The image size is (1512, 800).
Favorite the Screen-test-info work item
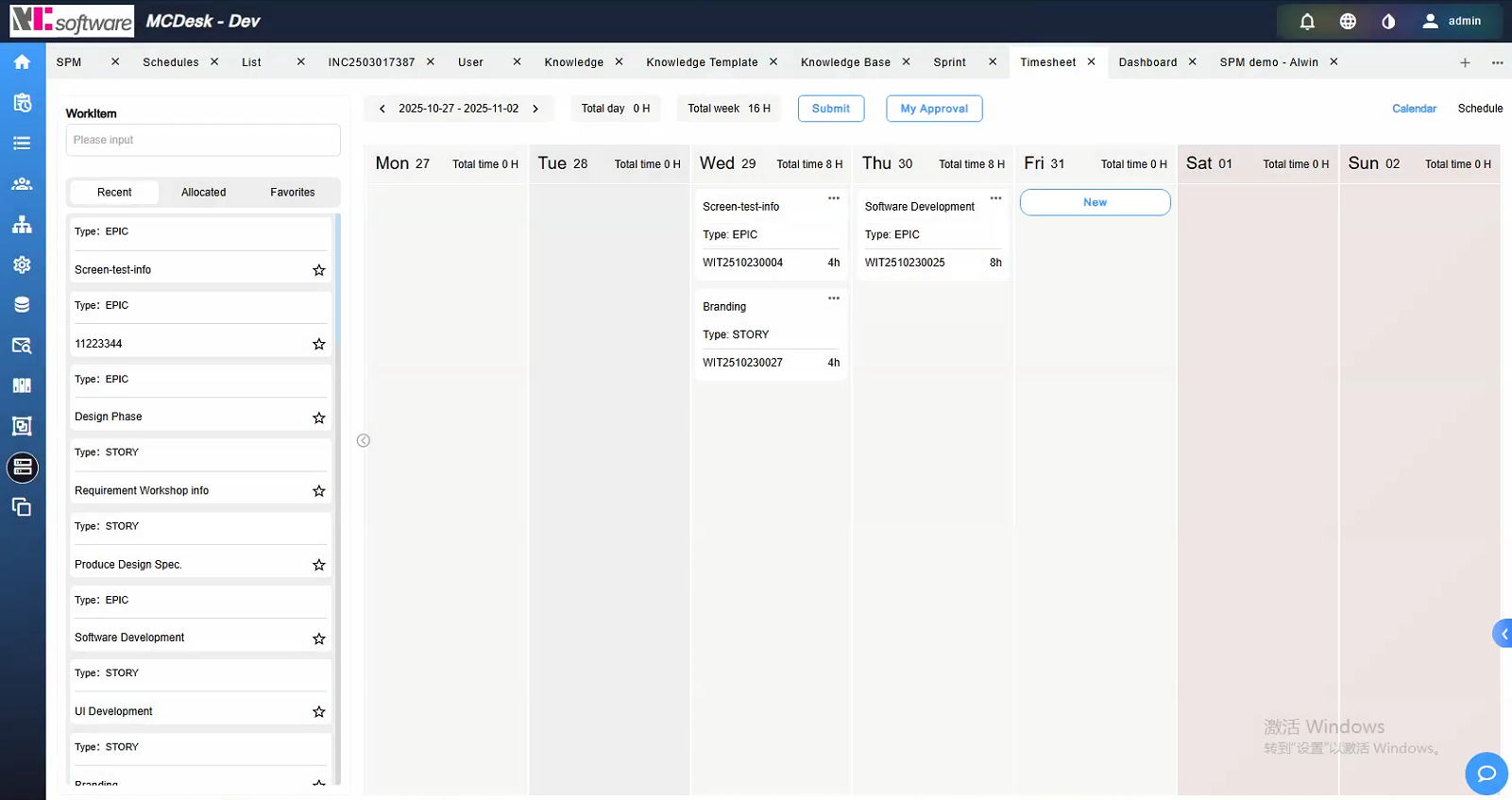(x=319, y=270)
